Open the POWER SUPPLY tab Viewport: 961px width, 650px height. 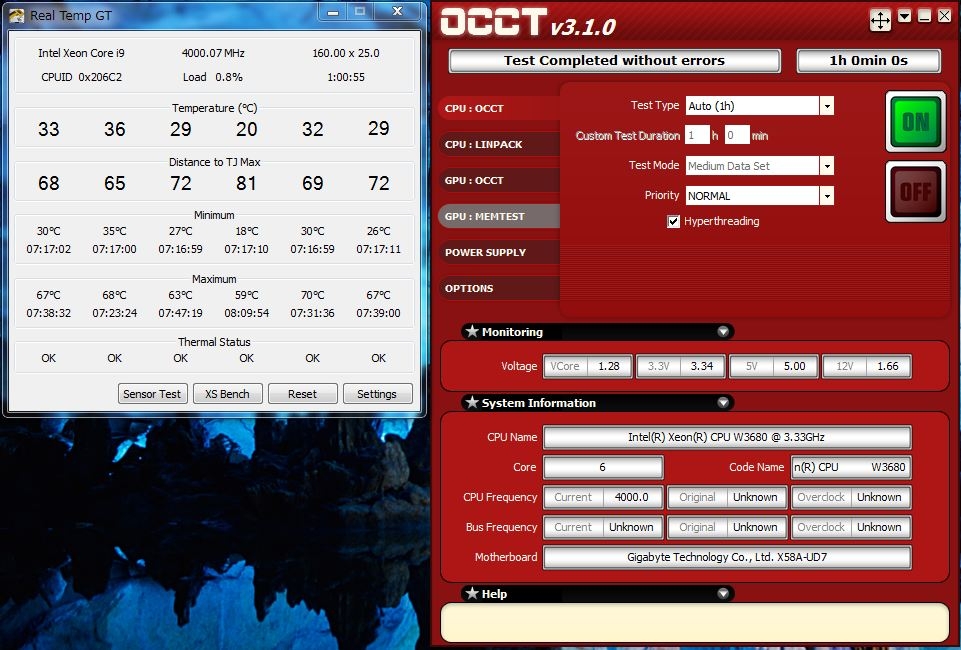tap(499, 252)
